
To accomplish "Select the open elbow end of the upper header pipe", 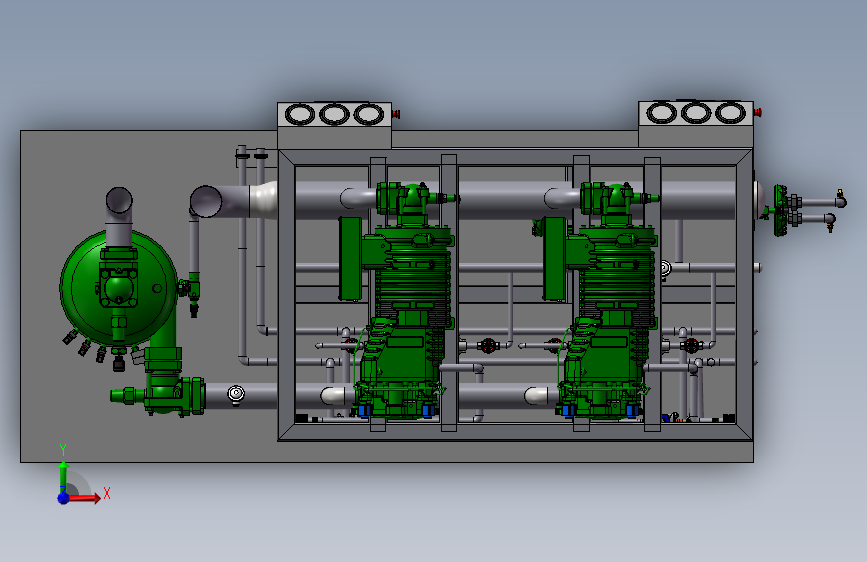I will [x=206, y=201].
